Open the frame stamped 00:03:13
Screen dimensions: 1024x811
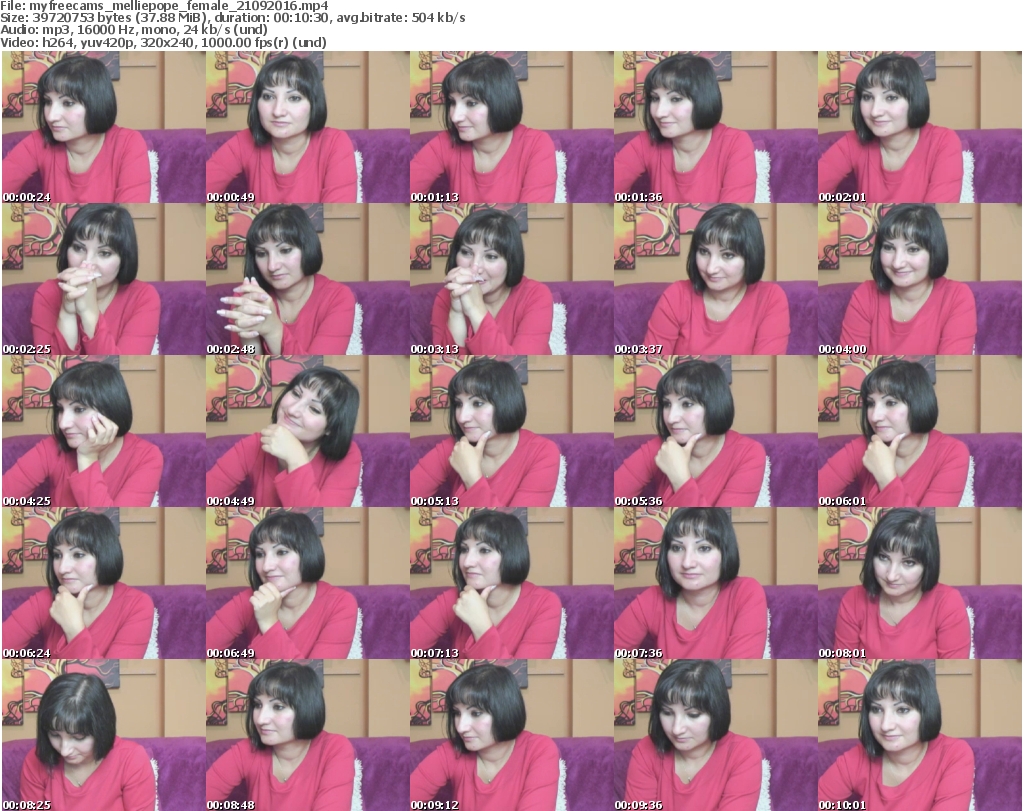[511, 279]
